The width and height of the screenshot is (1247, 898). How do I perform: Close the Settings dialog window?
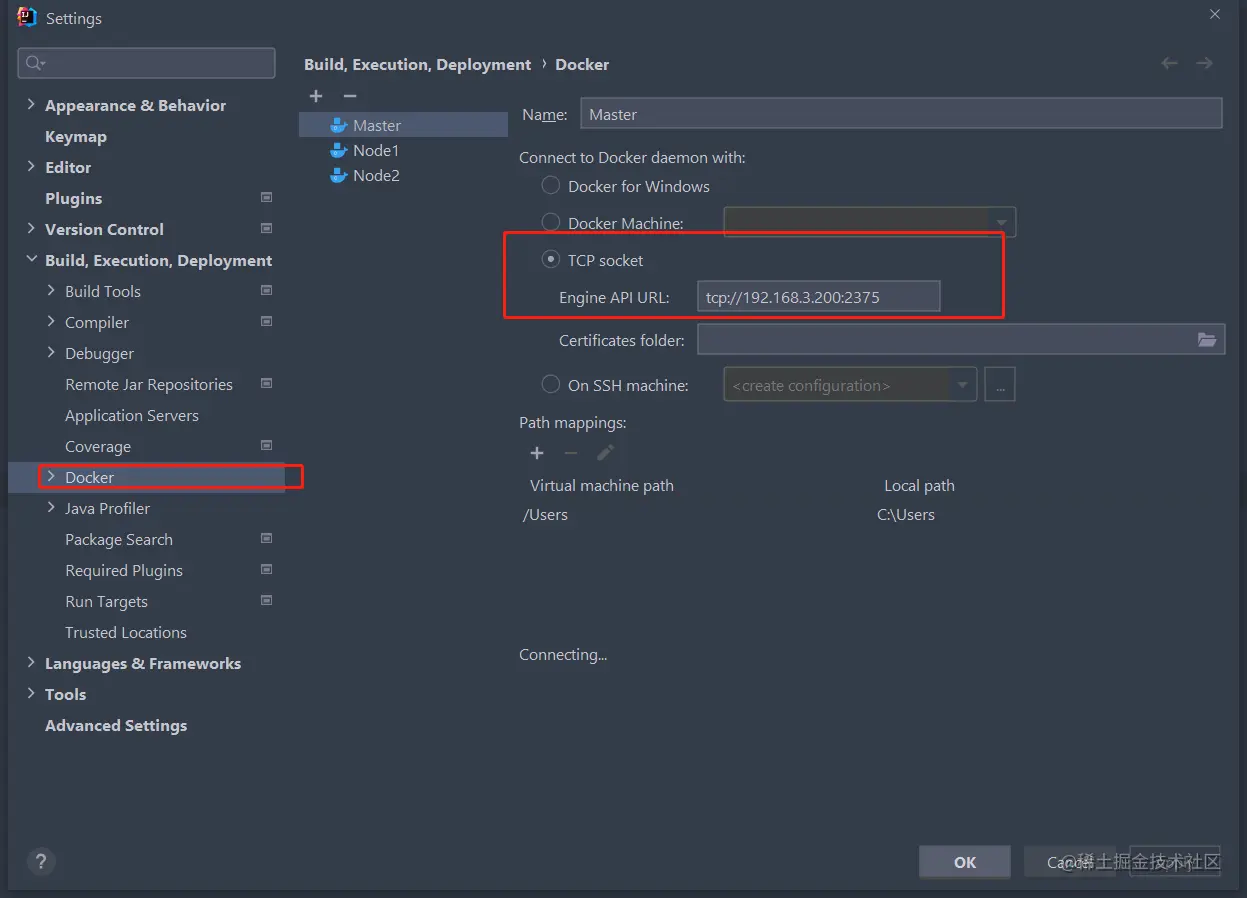pyautogui.click(x=1215, y=14)
